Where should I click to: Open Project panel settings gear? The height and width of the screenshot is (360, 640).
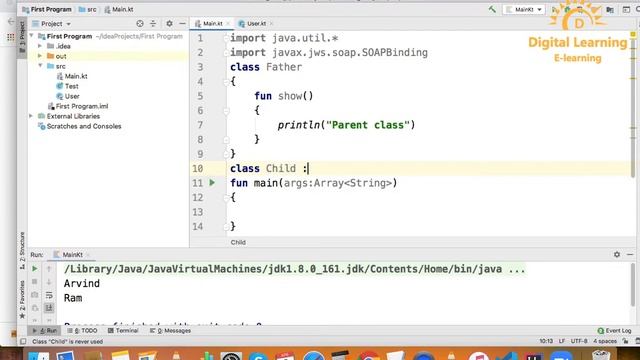pos(169,24)
